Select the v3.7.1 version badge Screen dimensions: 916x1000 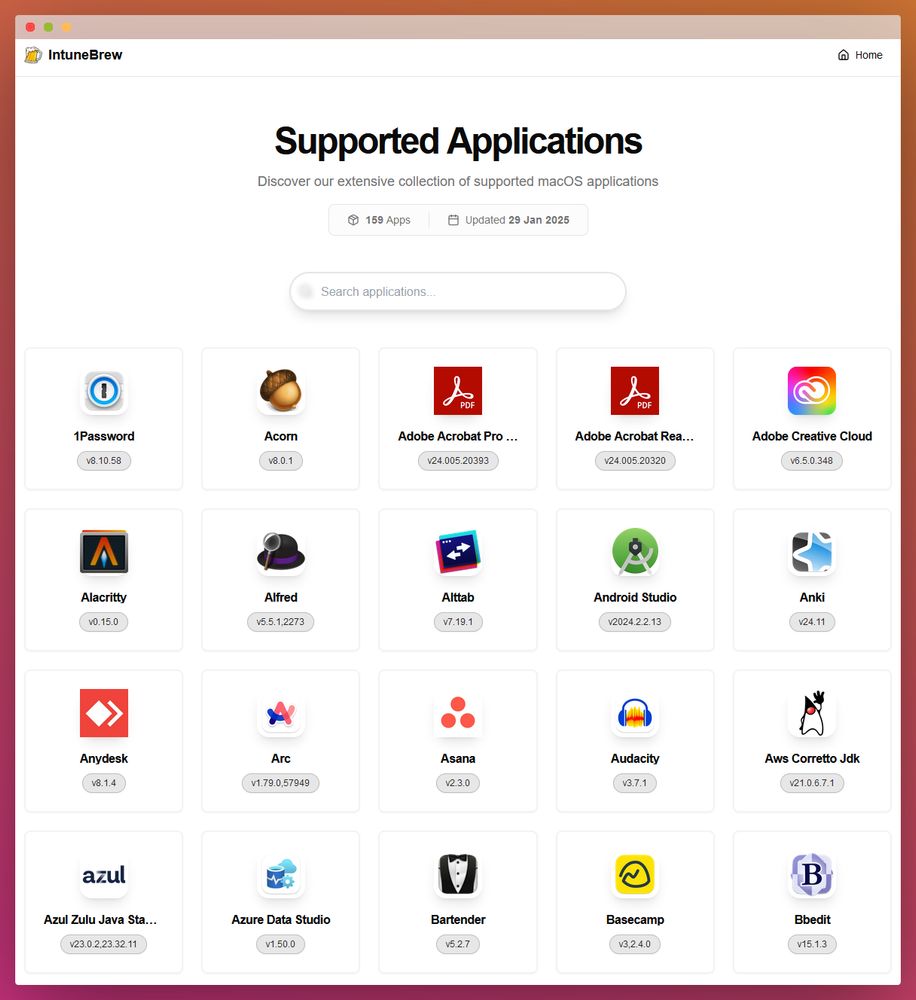(x=635, y=783)
